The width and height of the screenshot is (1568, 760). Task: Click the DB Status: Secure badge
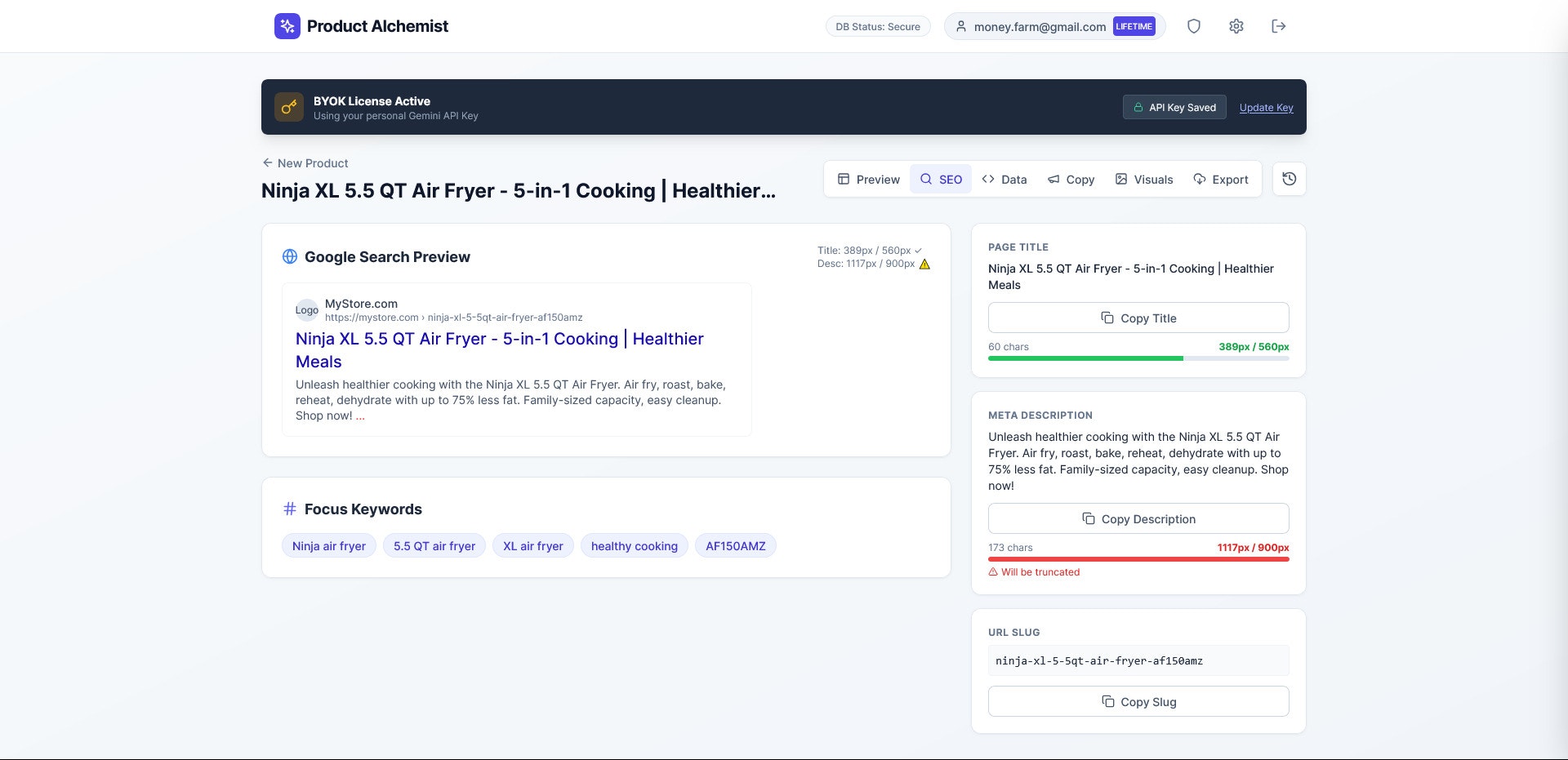click(878, 26)
